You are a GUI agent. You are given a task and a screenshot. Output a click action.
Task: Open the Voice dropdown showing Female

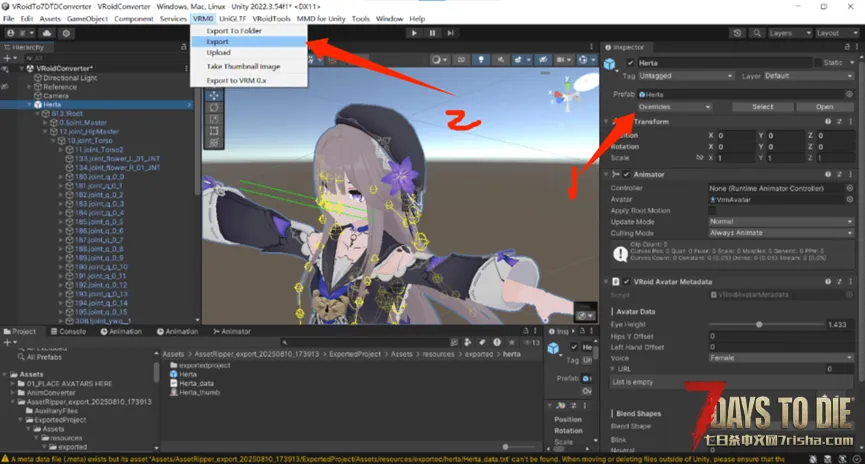pyautogui.click(x=781, y=358)
